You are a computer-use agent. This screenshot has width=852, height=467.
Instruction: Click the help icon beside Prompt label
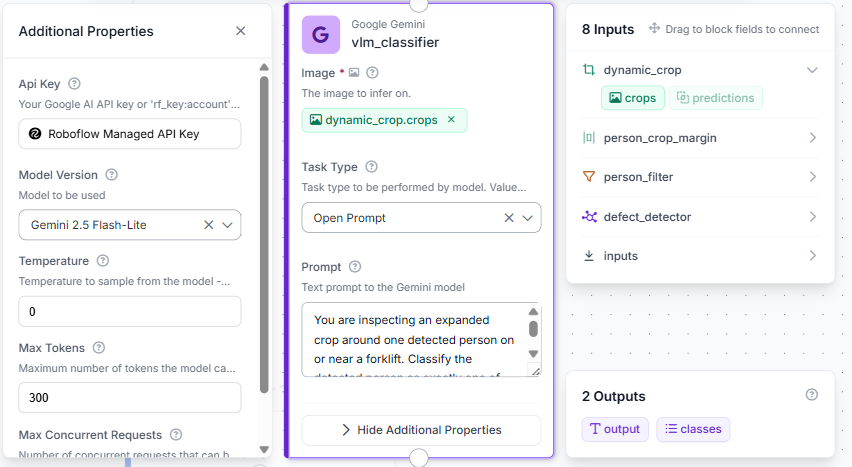pos(355,266)
